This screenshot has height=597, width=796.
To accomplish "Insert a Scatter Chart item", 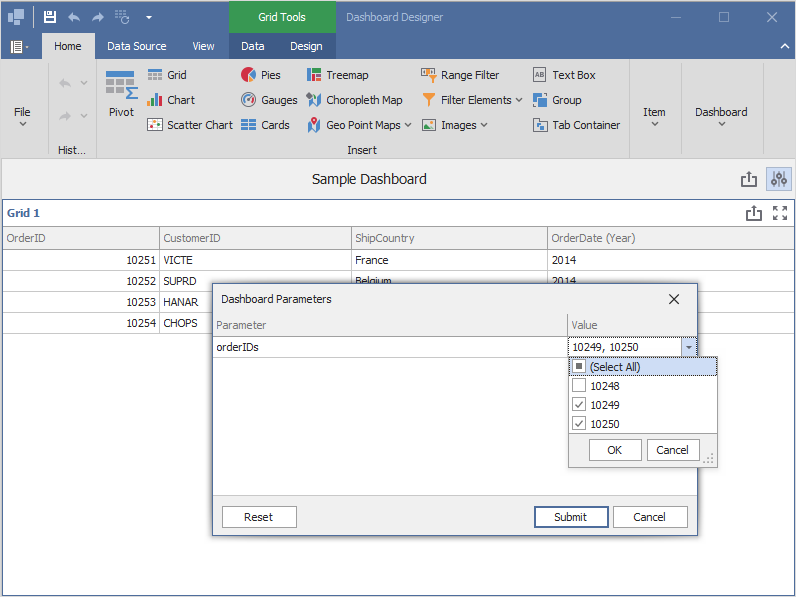I will (190, 125).
